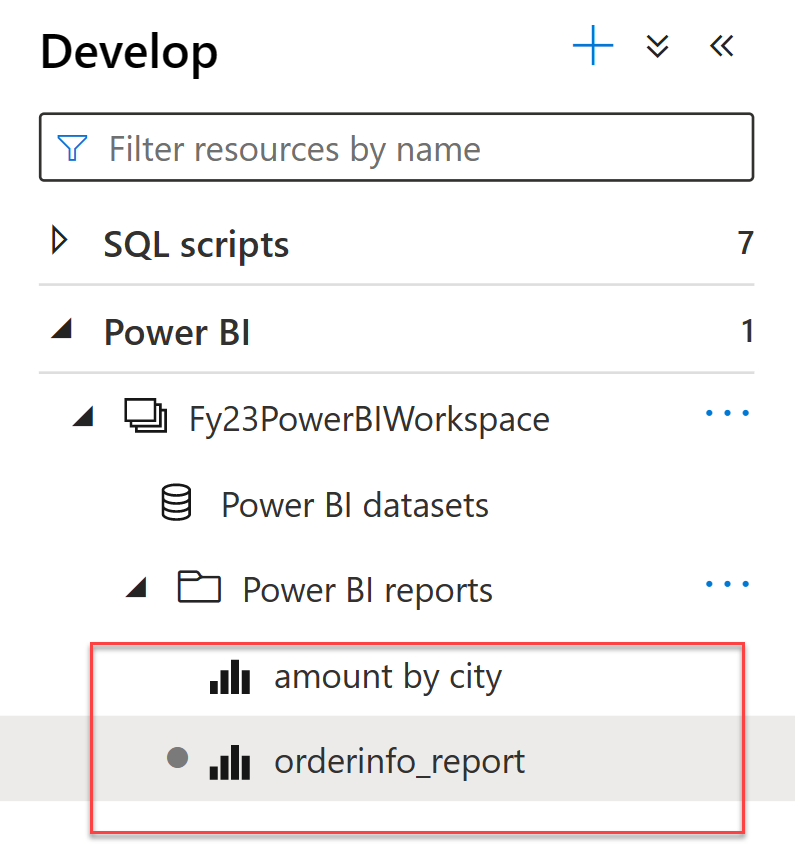Click the Power BI reports folder icon
The image size is (795, 868).
pyautogui.click(x=199, y=587)
